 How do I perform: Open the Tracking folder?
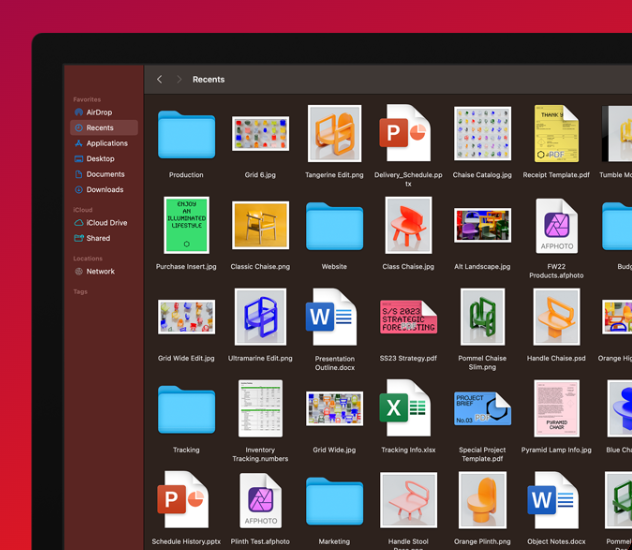186,409
